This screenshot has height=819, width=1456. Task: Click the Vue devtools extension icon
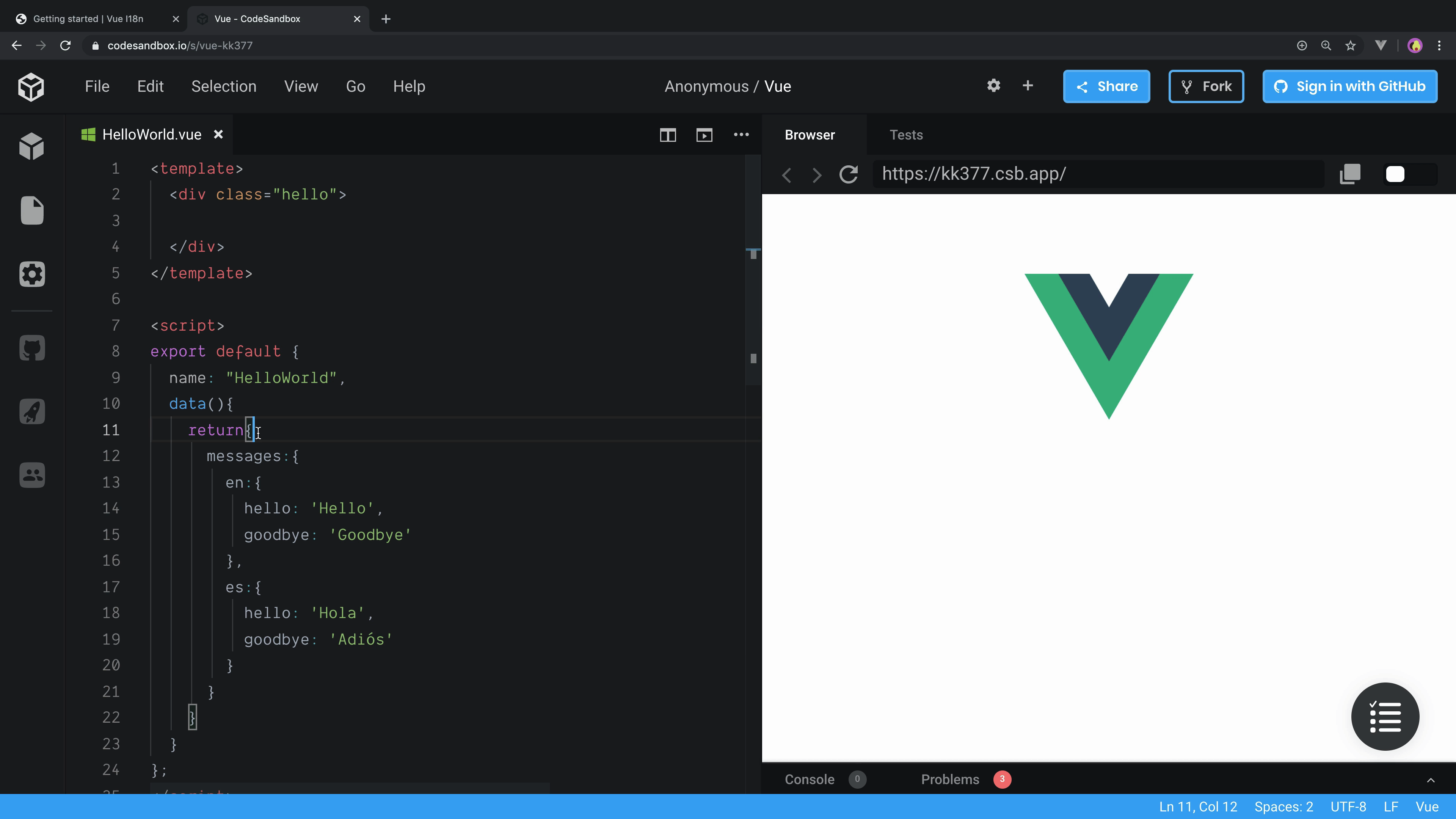1380,45
